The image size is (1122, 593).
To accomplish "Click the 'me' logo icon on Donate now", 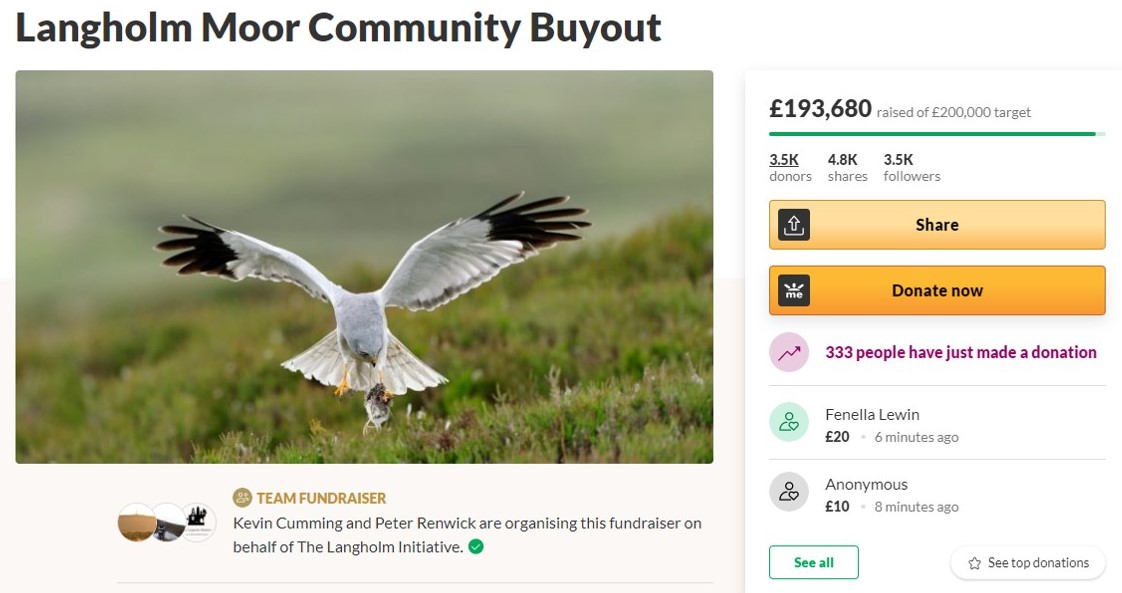I will pyautogui.click(x=794, y=290).
